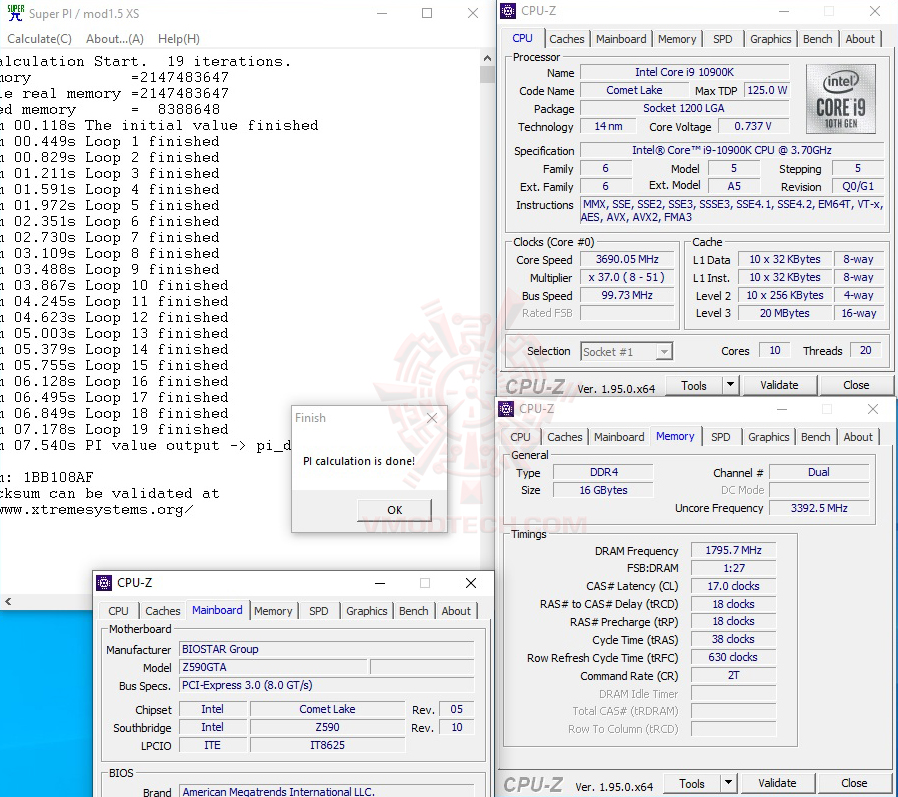The width and height of the screenshot is (898, 797).
Task: Click the IT8625 LPCIO field
Action: tap(327, 745)
